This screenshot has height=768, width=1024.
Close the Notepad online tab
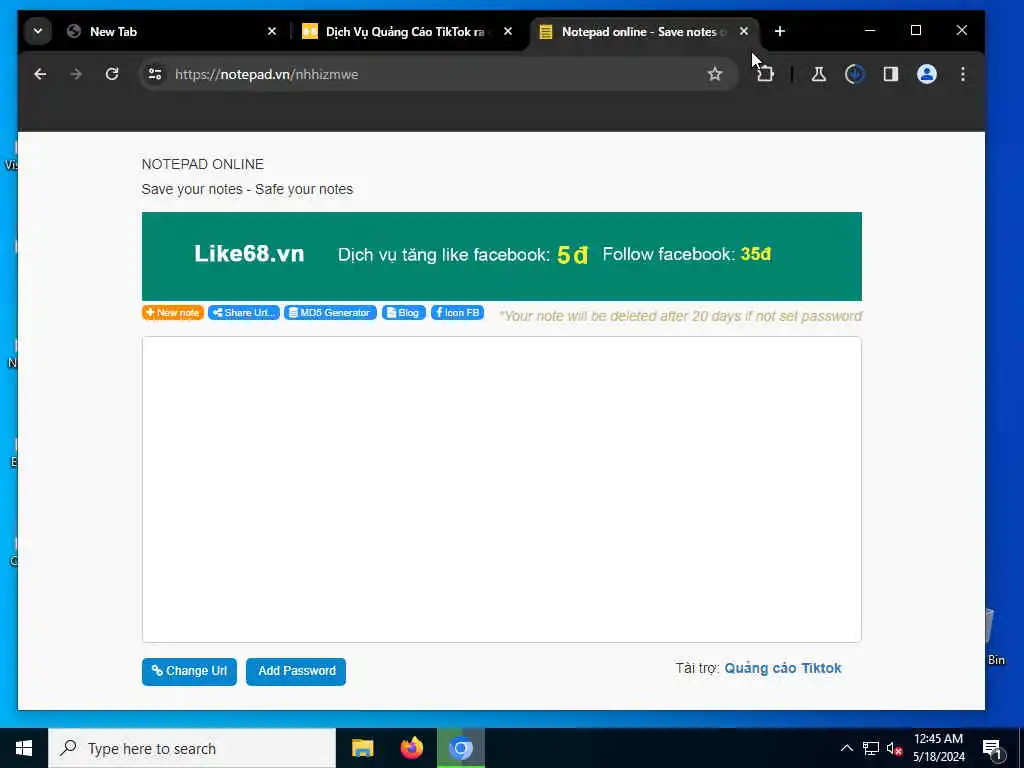(744, 31)
